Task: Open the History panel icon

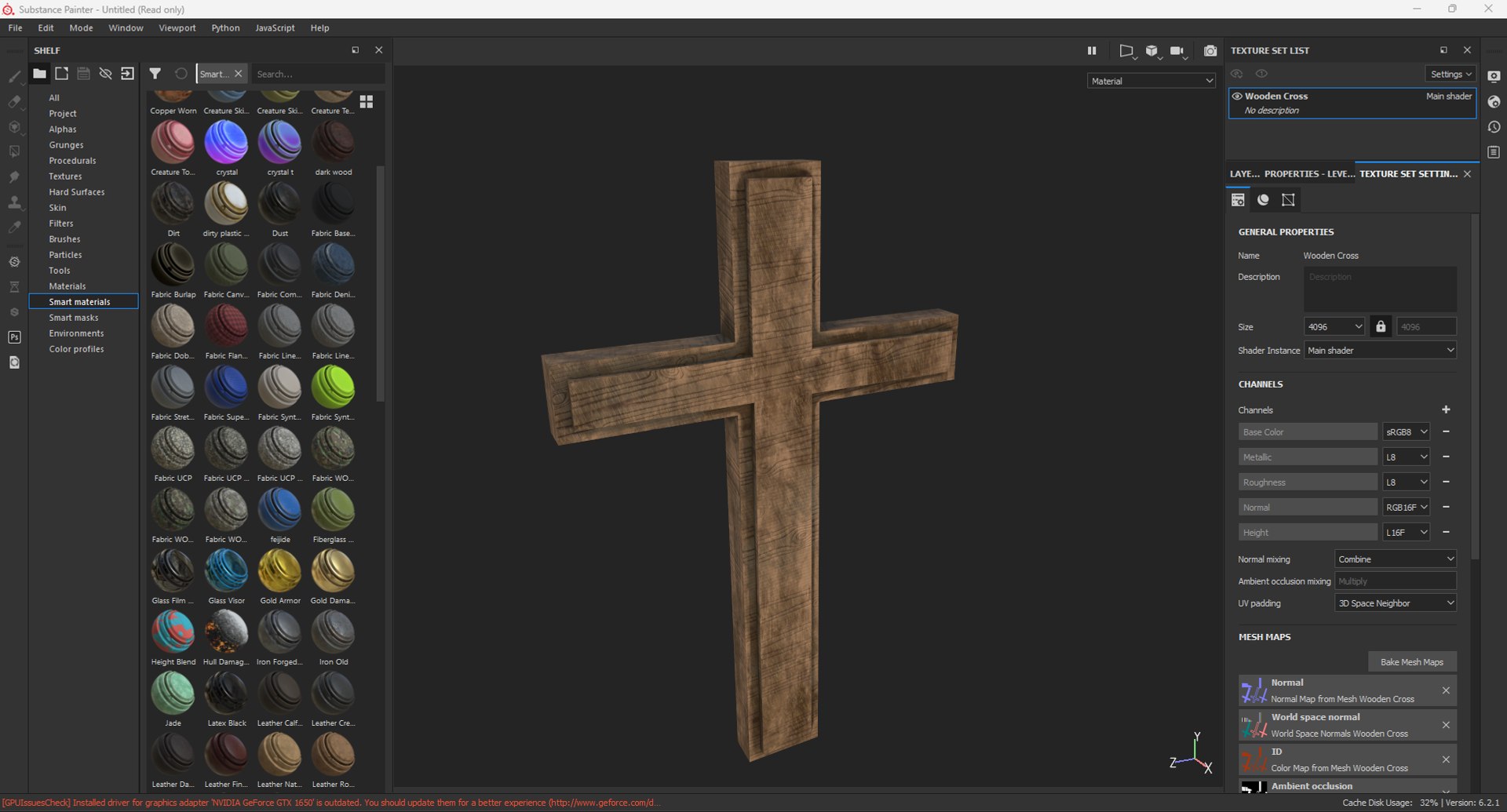Action: [1494, 126]
